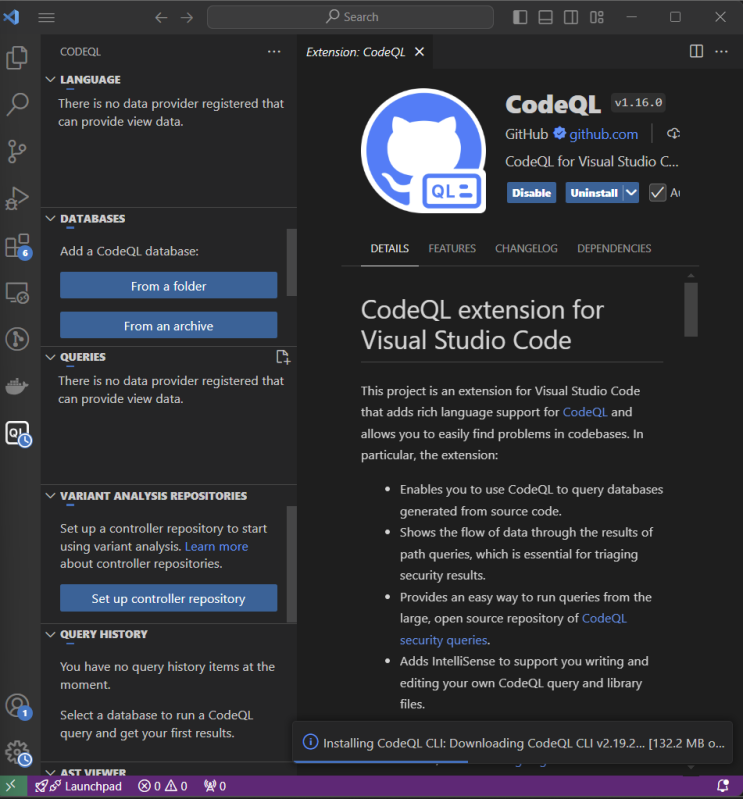Collapse the DATABASES section
This screenshot has width=743, height=799.
[x=50, y=219]
